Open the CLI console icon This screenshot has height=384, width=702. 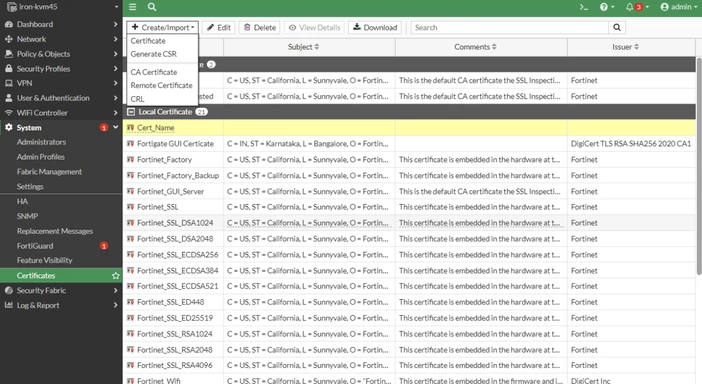coord(583,7)
